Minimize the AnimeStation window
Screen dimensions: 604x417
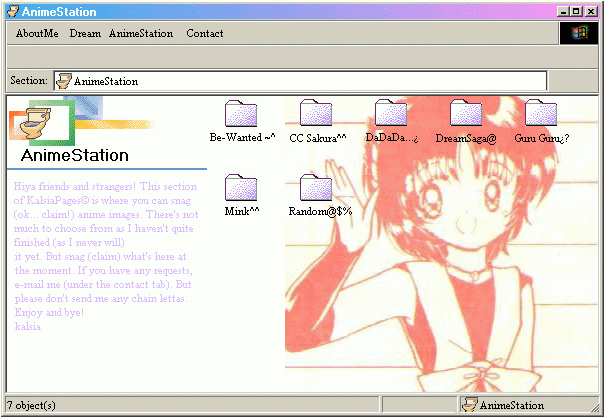pos(564,11)
